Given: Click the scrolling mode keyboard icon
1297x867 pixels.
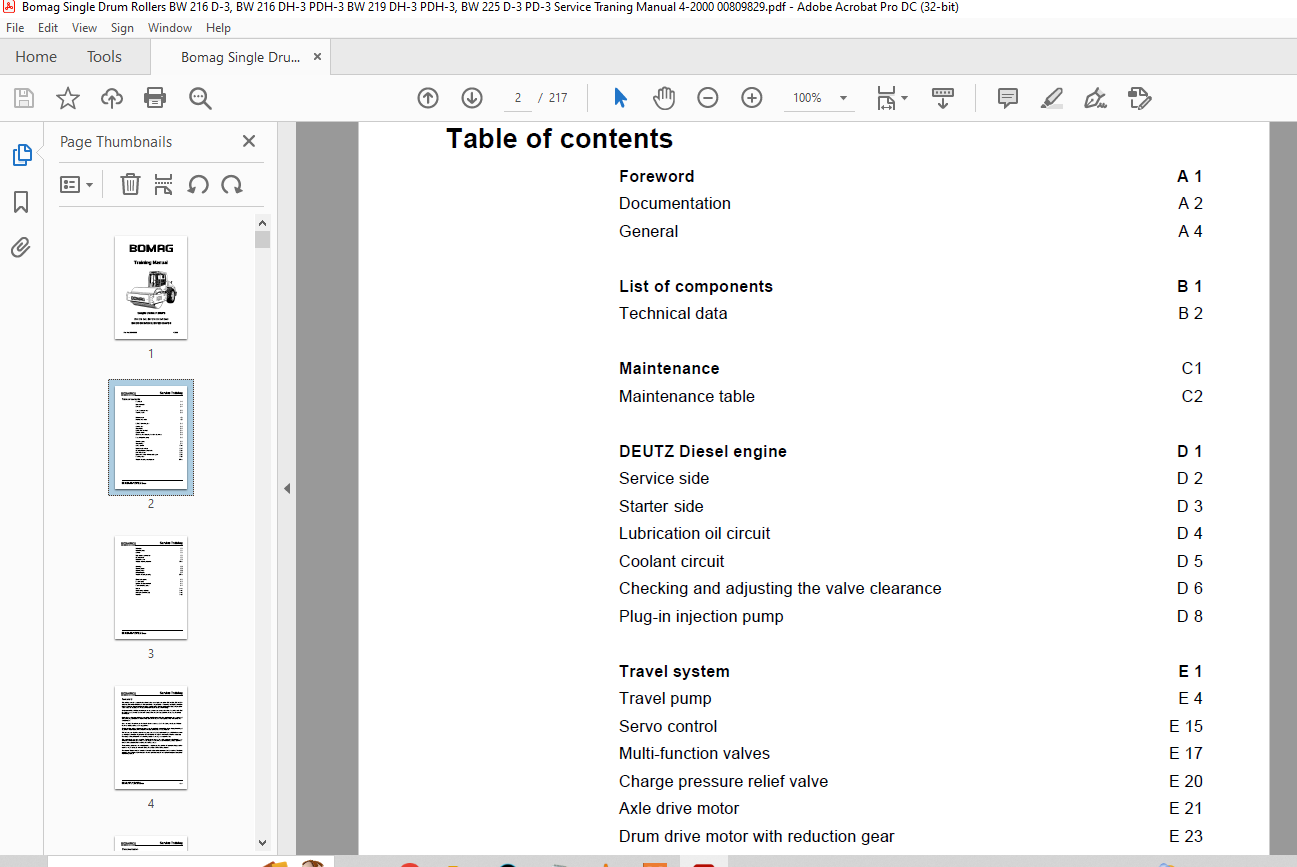Looking at the screenshot, I should [x=943, y=98].
